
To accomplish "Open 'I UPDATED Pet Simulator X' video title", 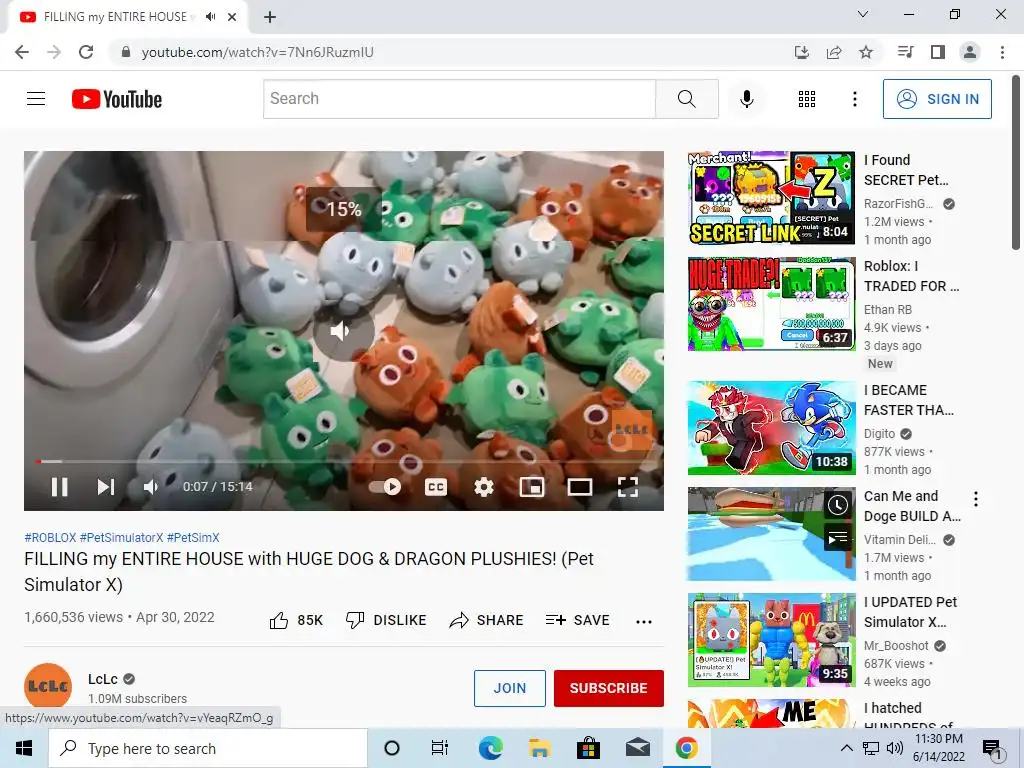I will coord(910,612).
